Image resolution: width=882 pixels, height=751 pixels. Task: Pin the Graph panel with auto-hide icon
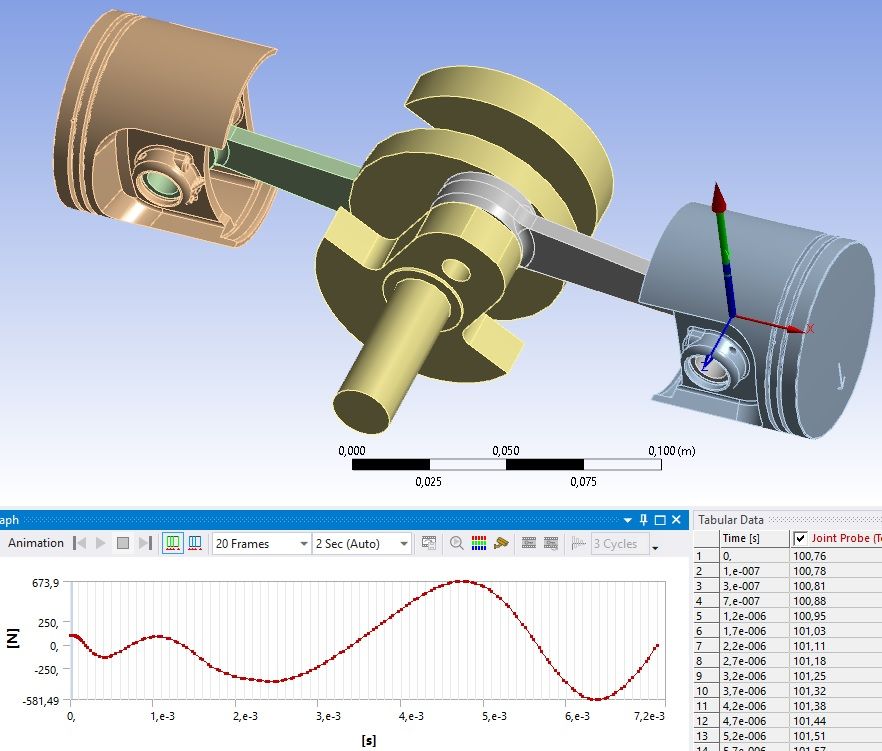click(643, 520)
